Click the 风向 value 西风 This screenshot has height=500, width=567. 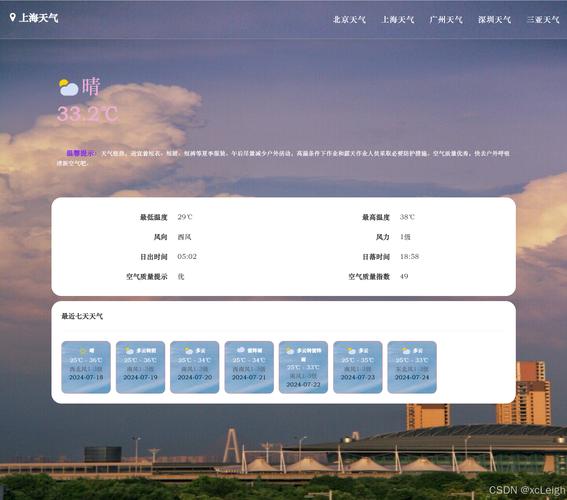184,237
